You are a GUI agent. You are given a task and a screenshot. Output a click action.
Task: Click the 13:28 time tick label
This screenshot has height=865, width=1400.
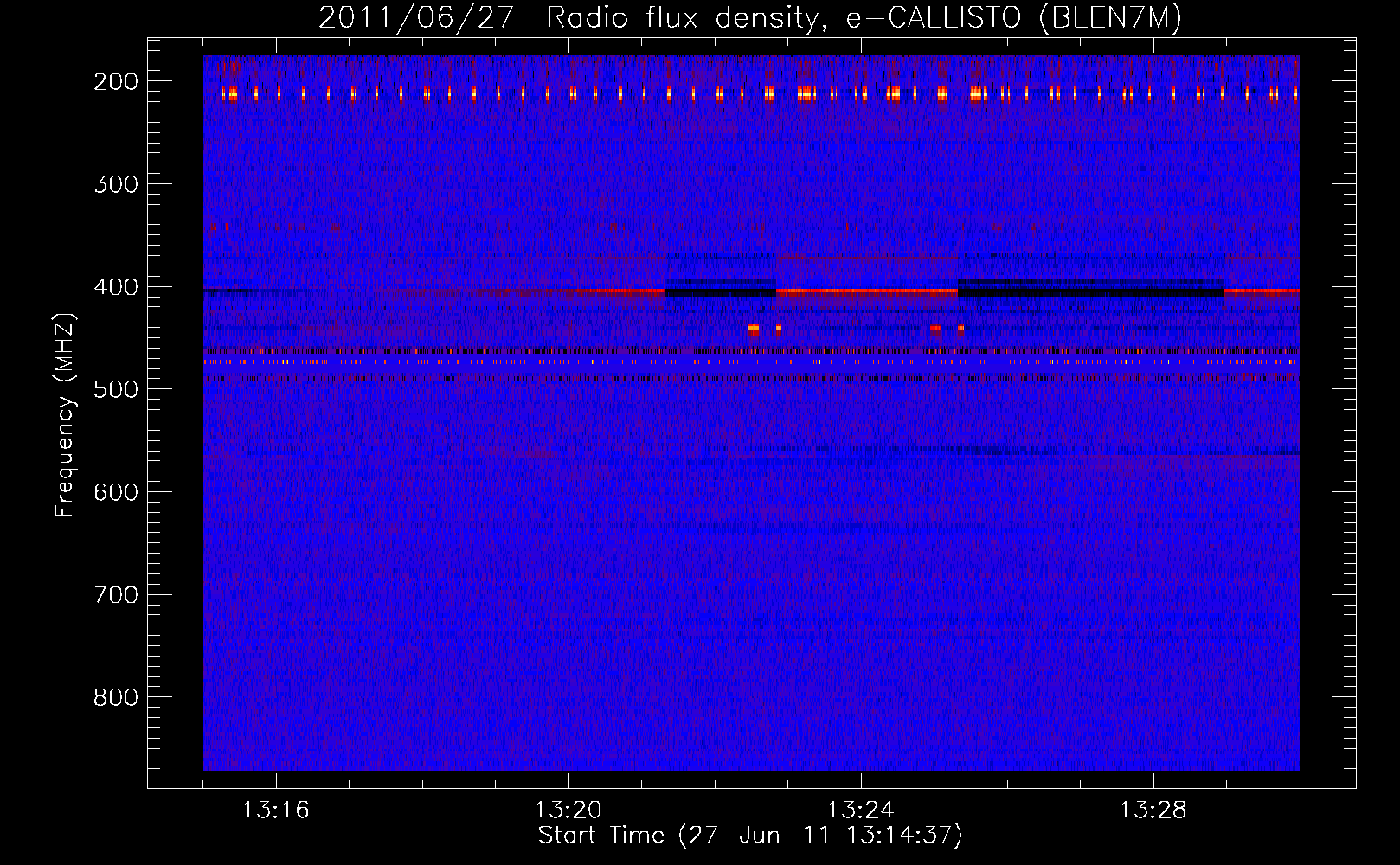[x=1153, y=811]
